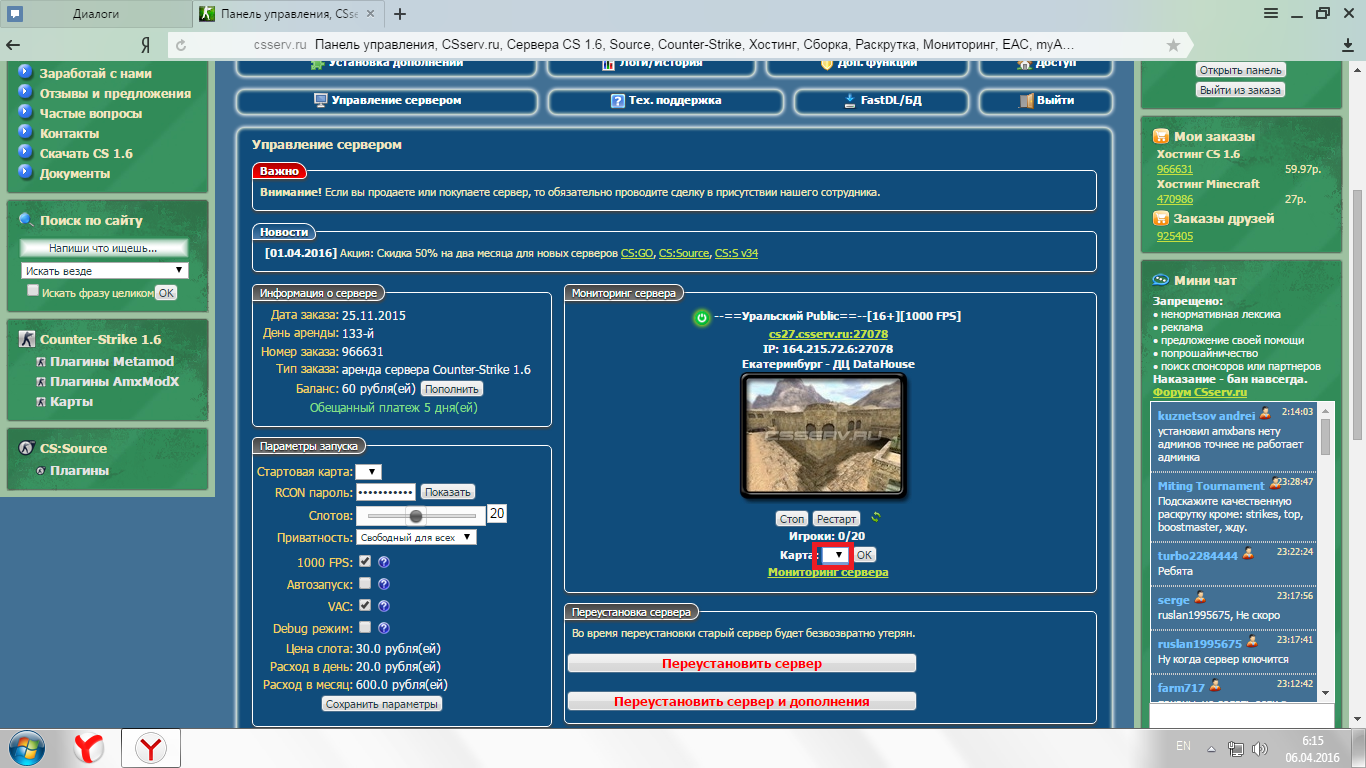Open the Искать везде dropdown
The height and width of the screenshot is (768, 1366).
pyautogui.click(x=104, y=271)
